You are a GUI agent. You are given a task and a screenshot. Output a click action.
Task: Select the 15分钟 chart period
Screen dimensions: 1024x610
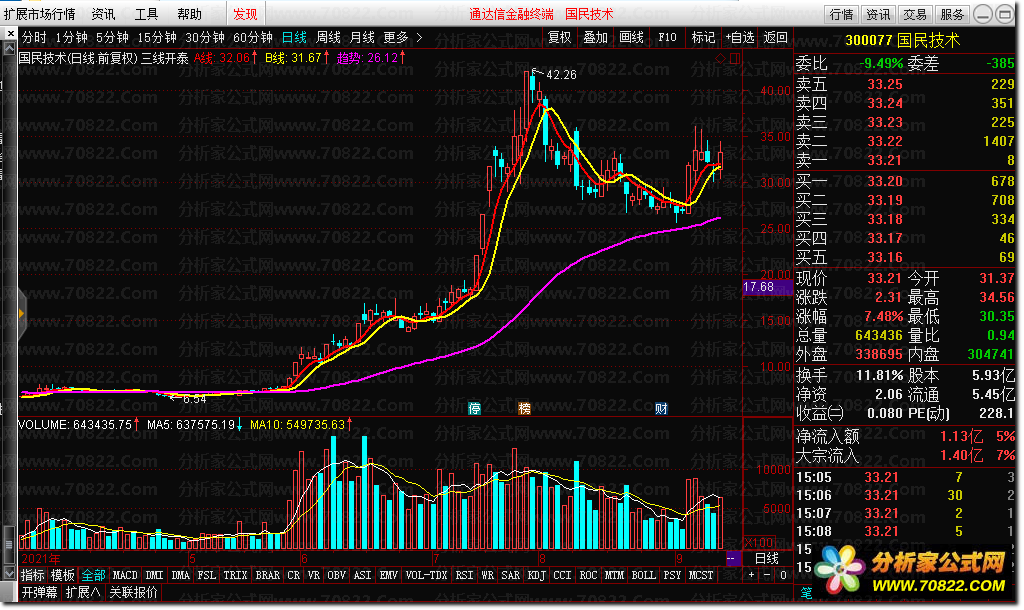[157, 37]
